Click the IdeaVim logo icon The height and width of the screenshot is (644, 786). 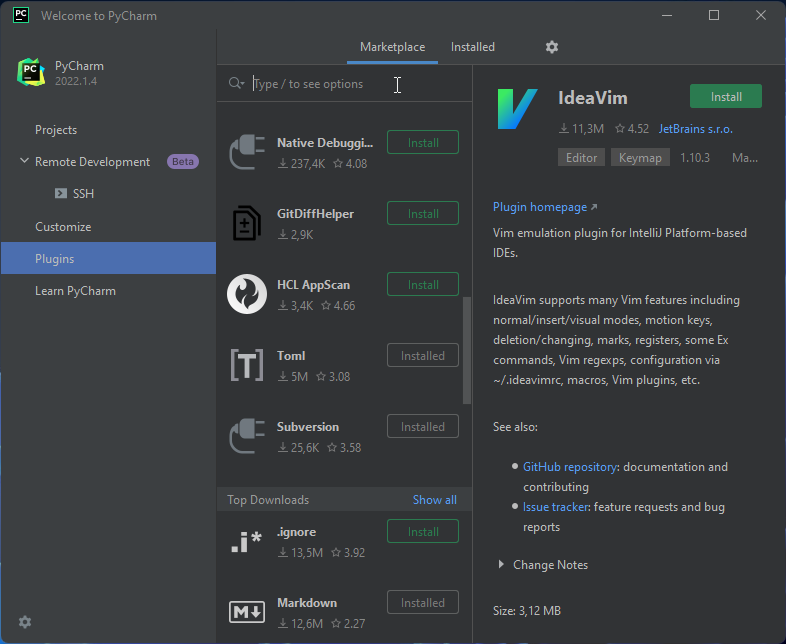point(517,108)
